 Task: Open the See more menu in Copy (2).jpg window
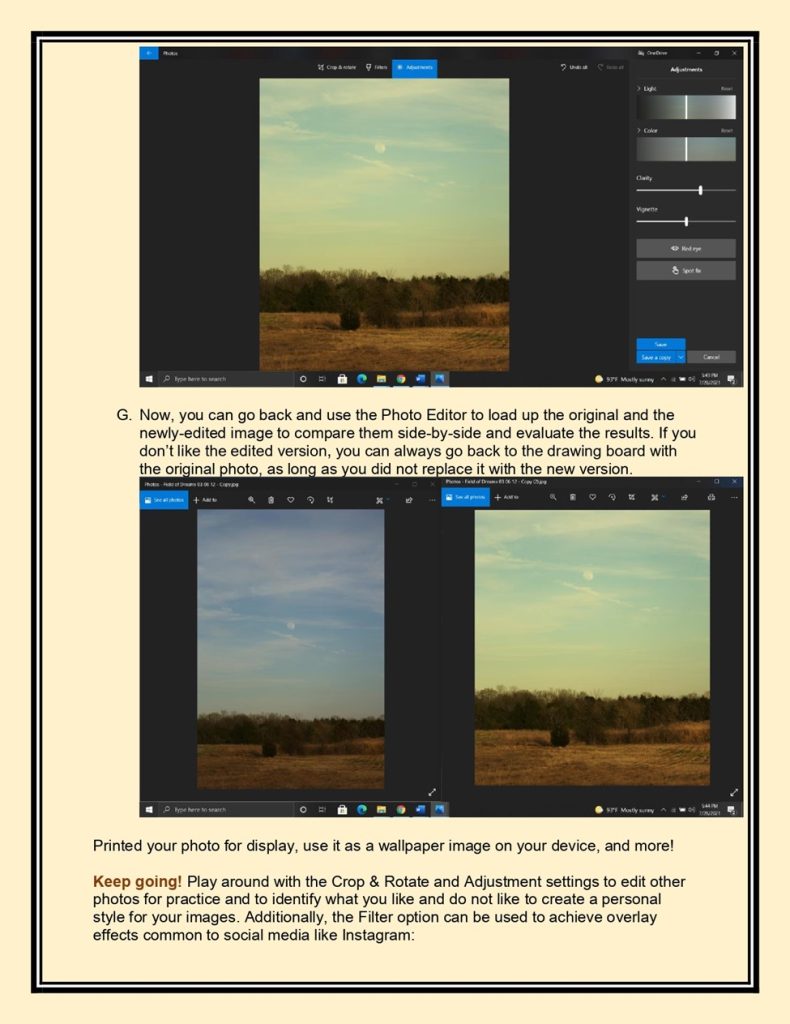[734, 497]
